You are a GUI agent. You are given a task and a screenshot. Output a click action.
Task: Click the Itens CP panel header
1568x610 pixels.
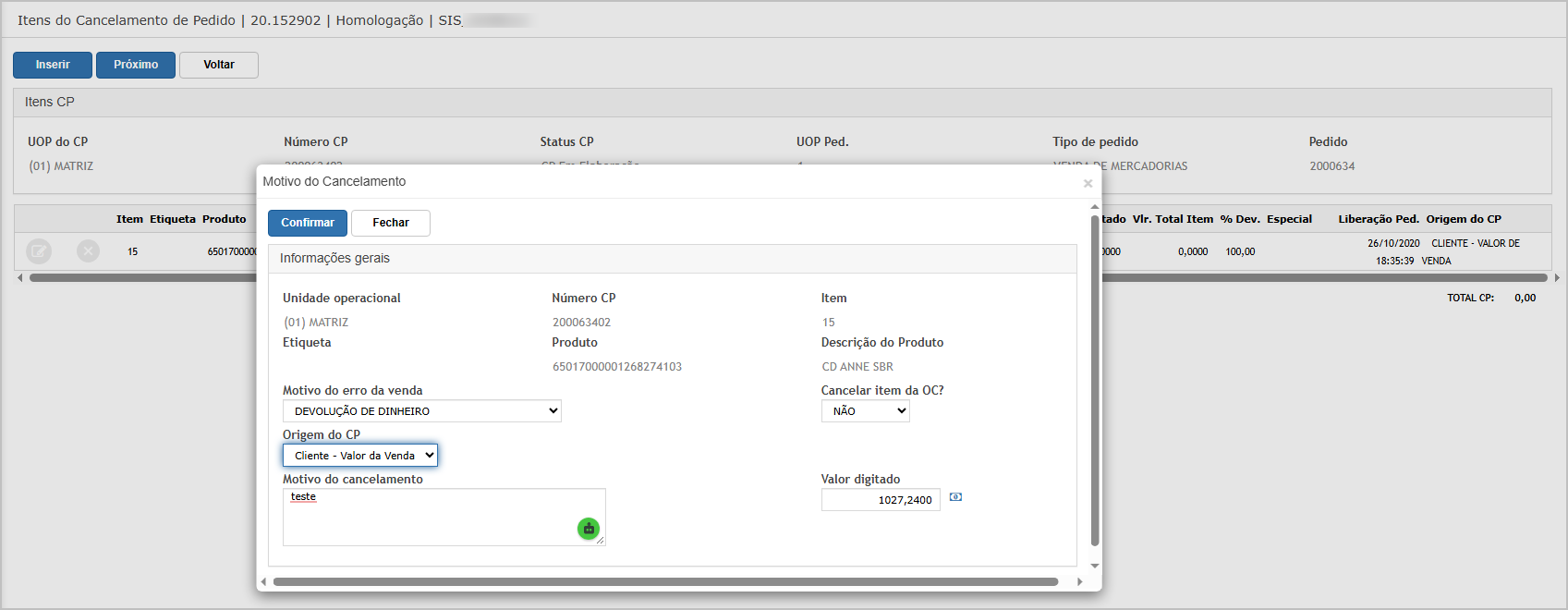coord(783,103)
